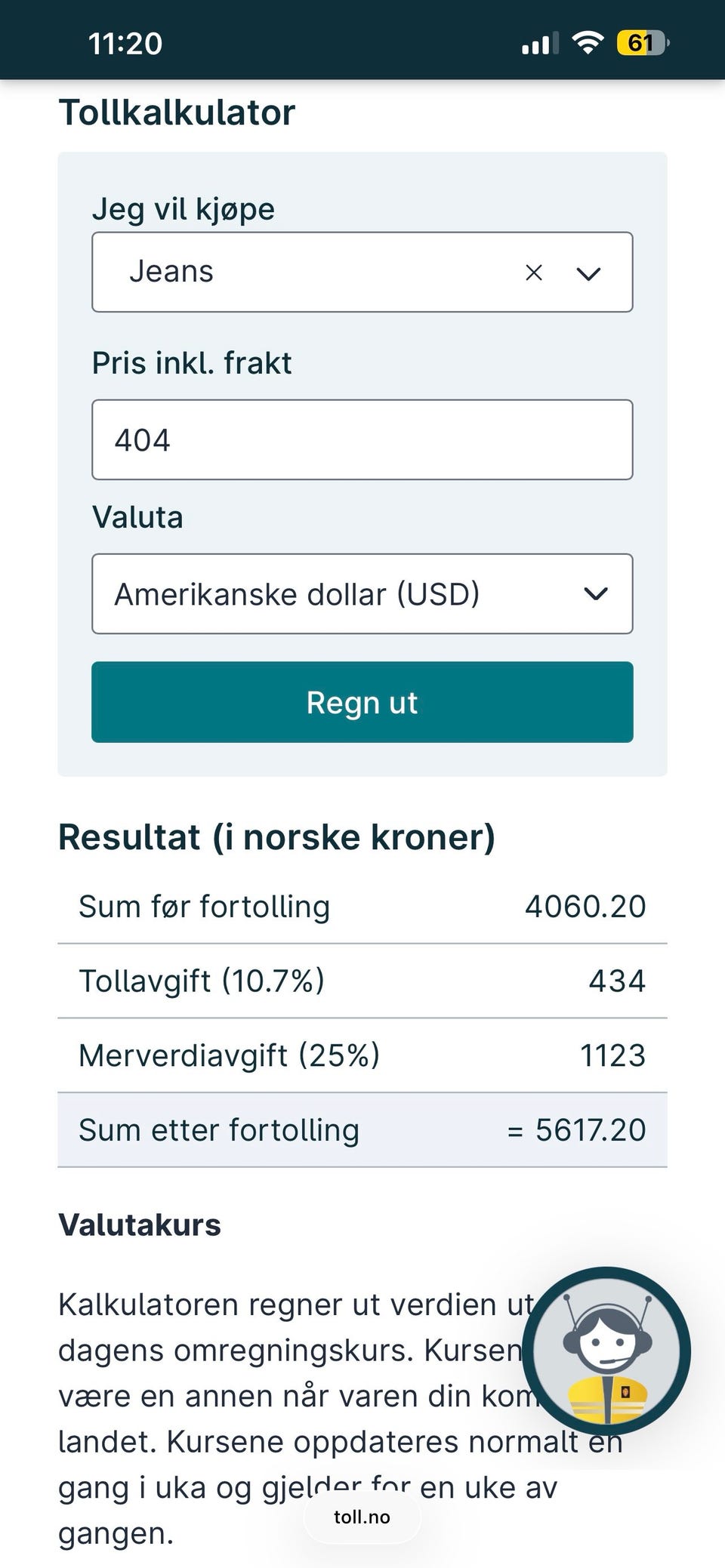Click the Pris inkl. frakt label
Image resolution: width=725 pixels, height=1568 pixels.
point(192,363)
